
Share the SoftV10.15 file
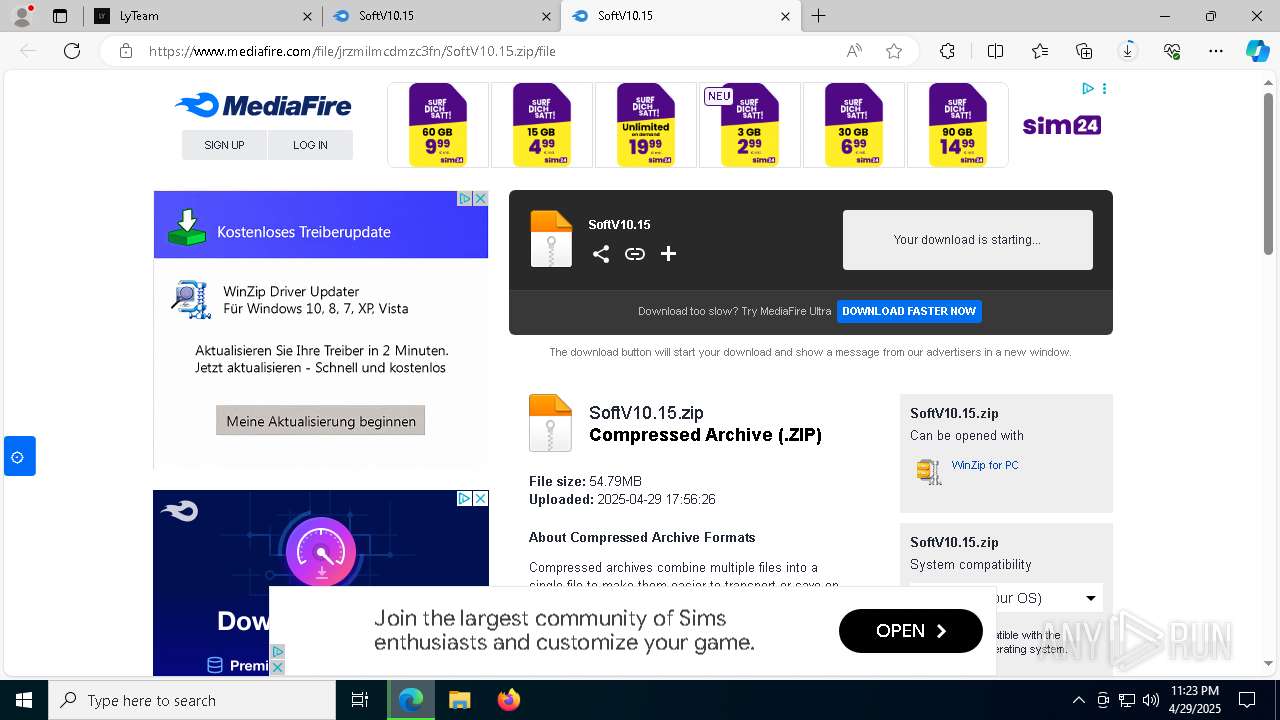[x=601, y=254]
